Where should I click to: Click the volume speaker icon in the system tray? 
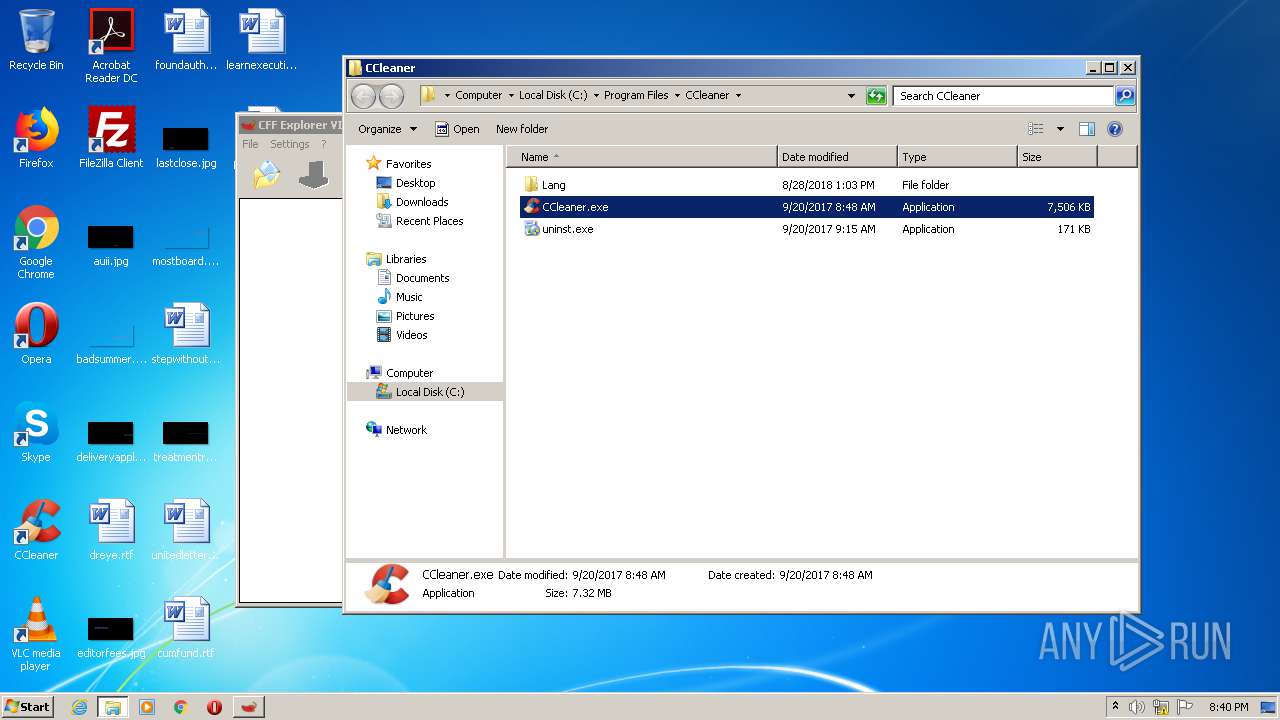pyautogui.click(x=1137, y=707)
